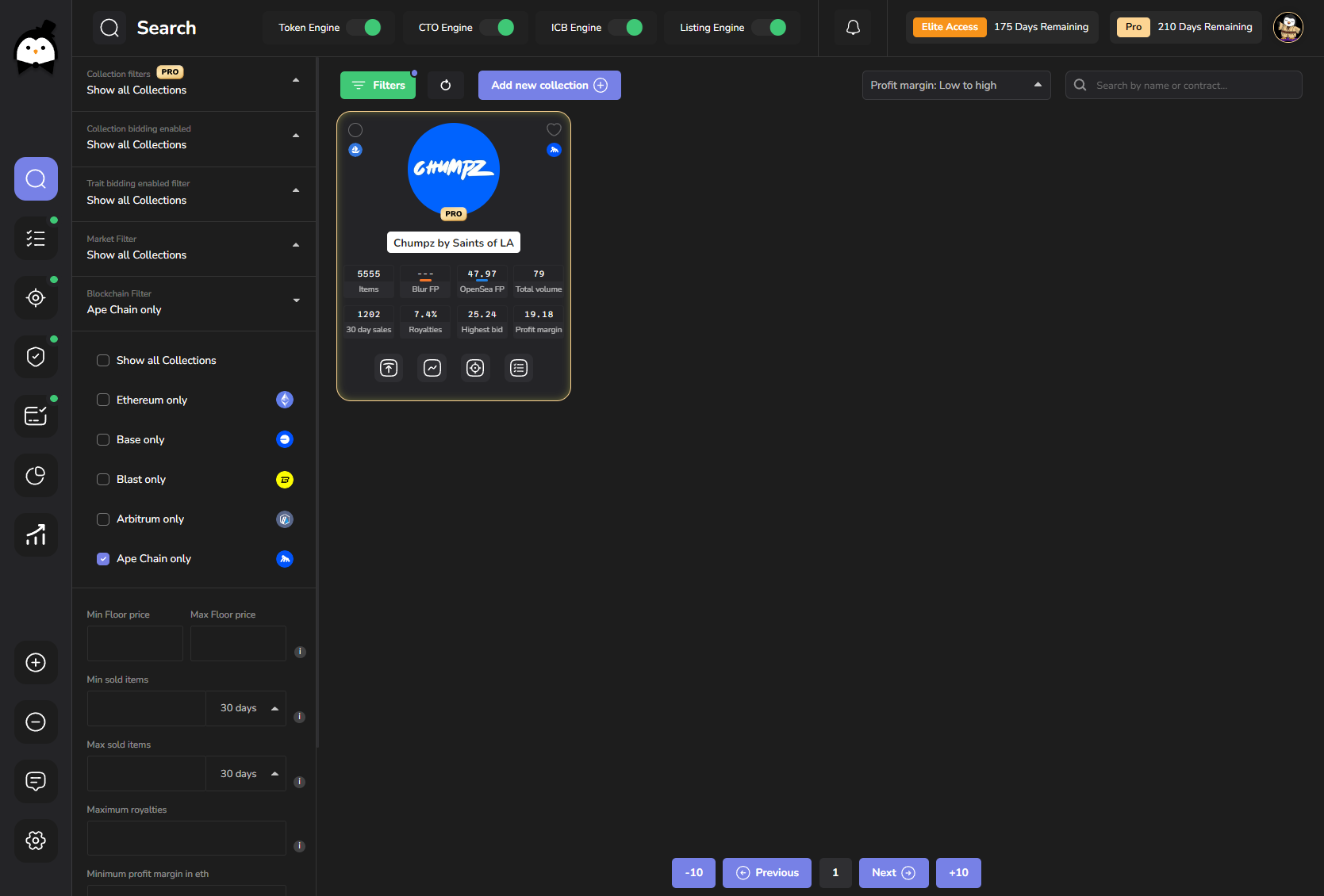Image resolution: width=1324 pixels, height=896 pixels.
Task: Open the Profit margin sort dropdown
Action: pos(956,85)
